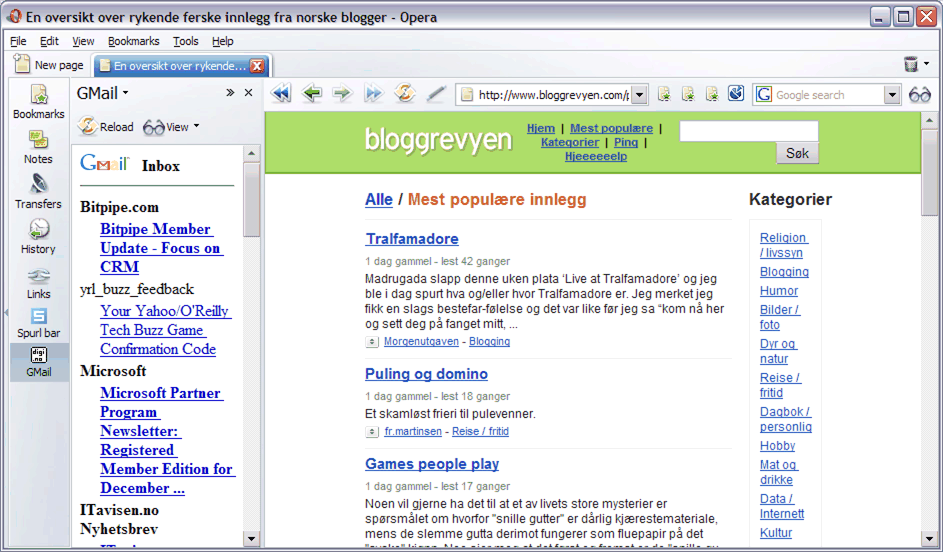
Task: Open the Kategorier header link
Action: [570, 143]
